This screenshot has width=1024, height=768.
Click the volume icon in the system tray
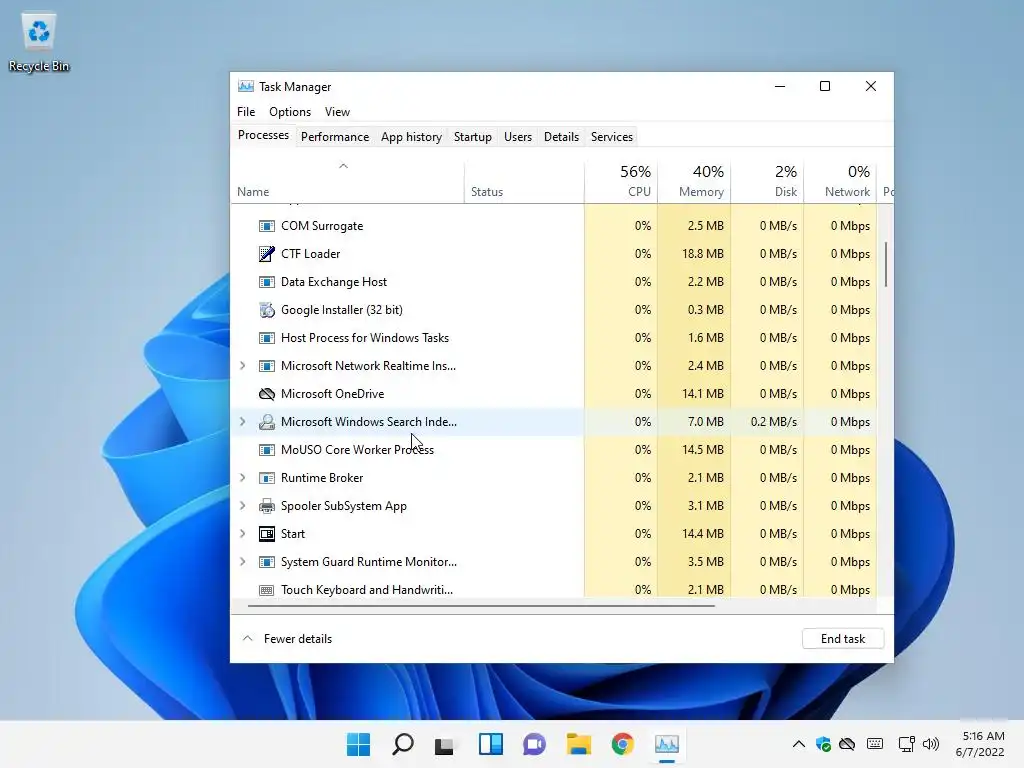tap(931, 744)
